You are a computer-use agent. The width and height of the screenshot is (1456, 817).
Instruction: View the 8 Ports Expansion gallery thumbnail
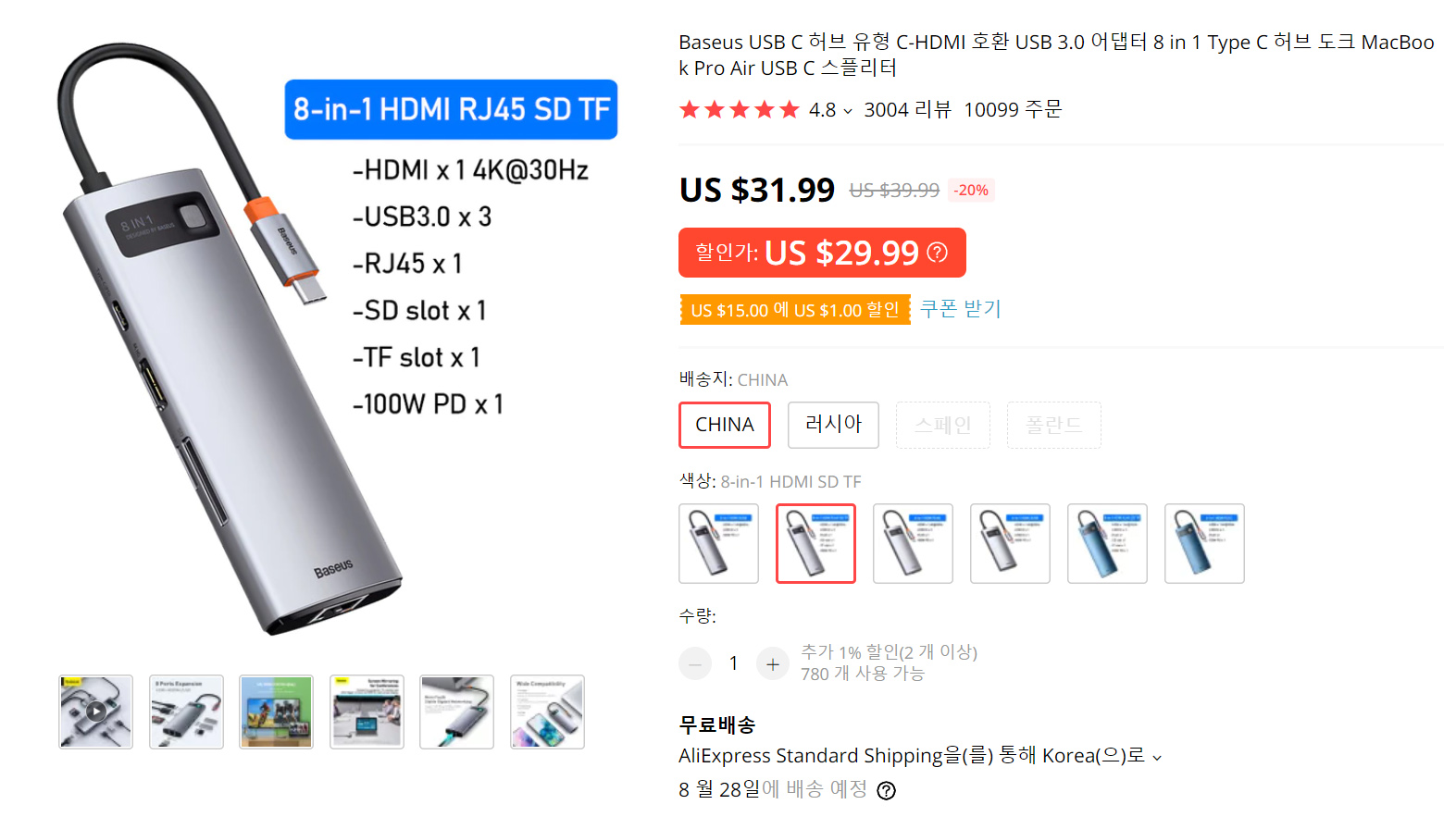(186, 712)
